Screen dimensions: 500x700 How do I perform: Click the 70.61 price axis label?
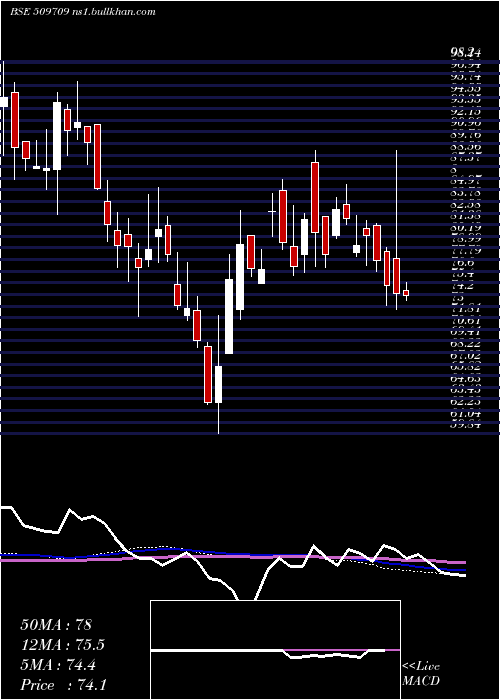click(465, 321)
